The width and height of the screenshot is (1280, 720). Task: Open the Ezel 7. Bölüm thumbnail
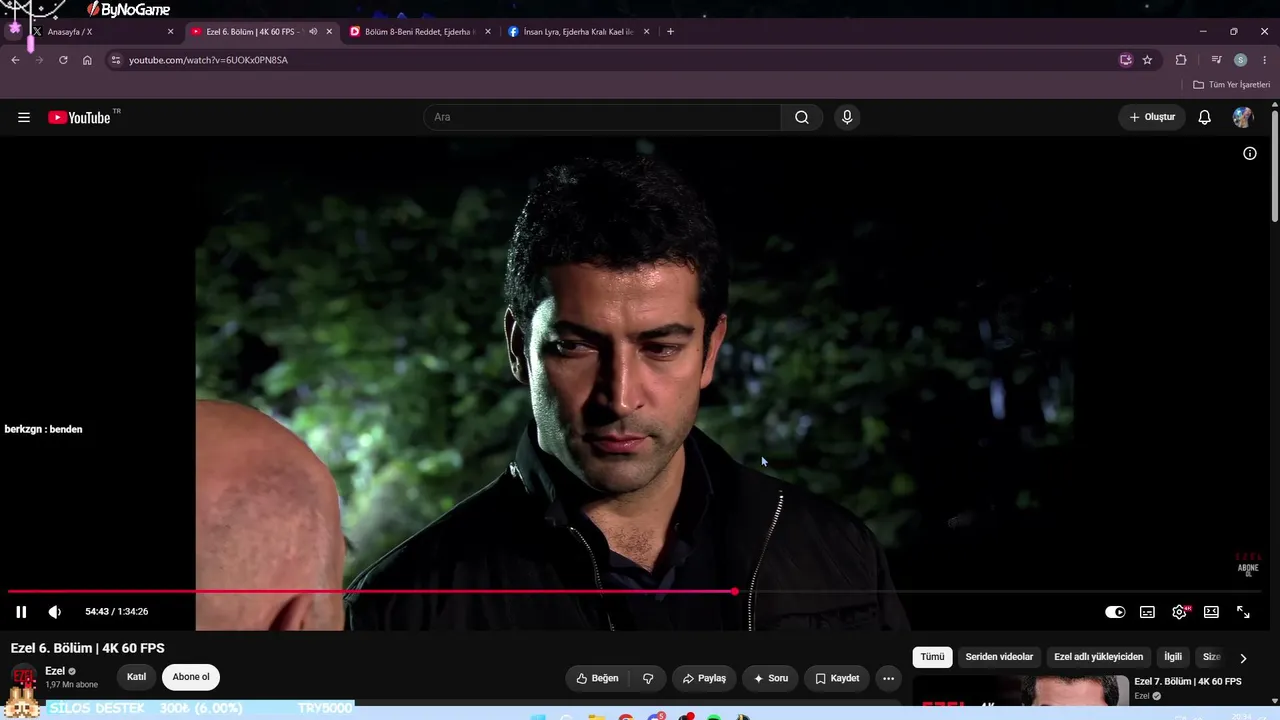(1020, 692)
